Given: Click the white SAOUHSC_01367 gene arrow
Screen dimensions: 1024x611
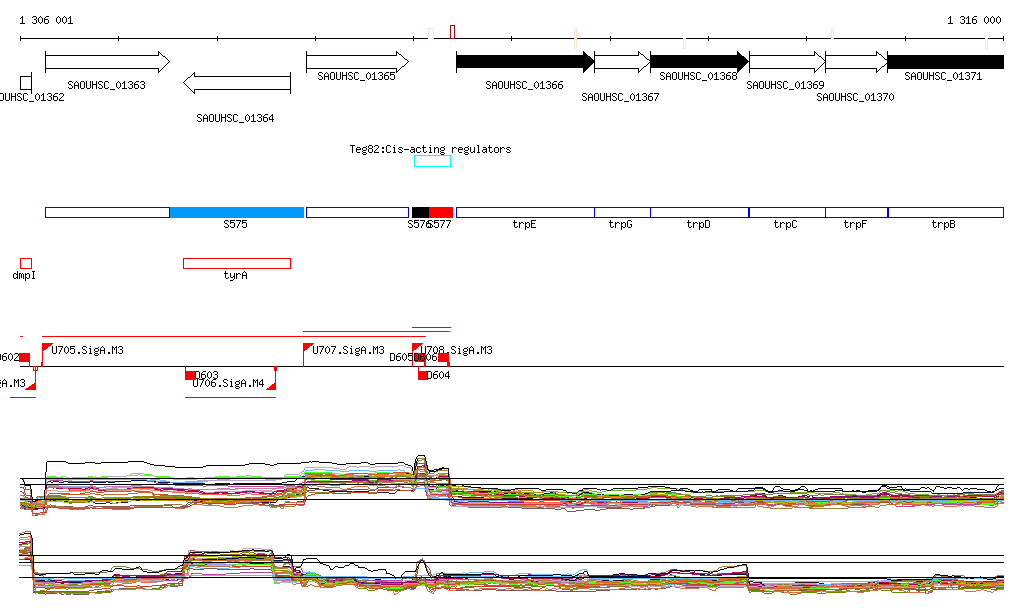Looking at the screenshot, I should point(622,62).
